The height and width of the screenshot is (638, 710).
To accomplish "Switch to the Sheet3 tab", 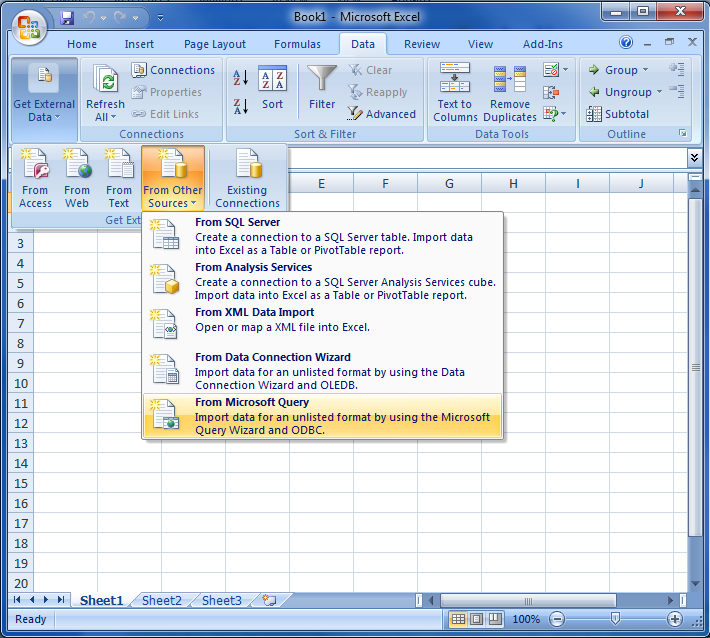I will 221,601.
